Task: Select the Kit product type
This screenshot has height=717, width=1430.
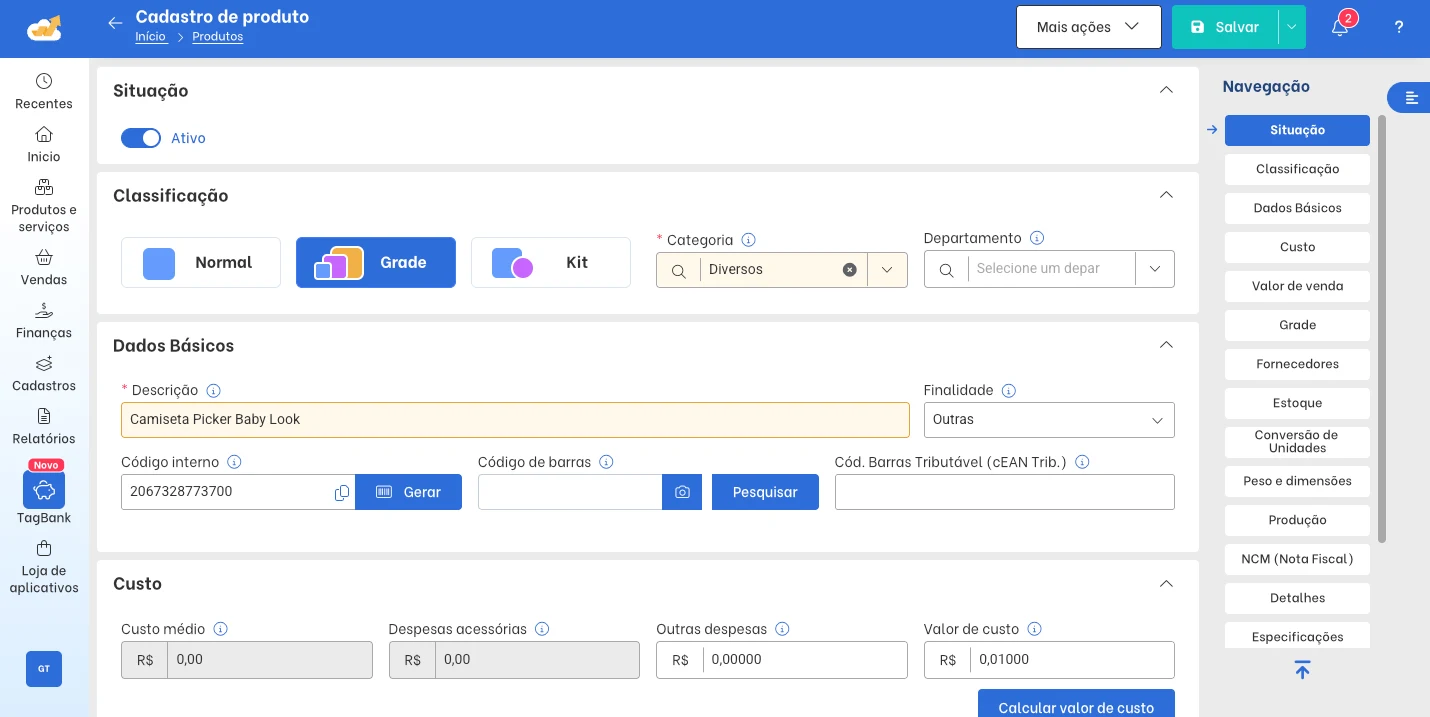Action: tap(551, 262)
